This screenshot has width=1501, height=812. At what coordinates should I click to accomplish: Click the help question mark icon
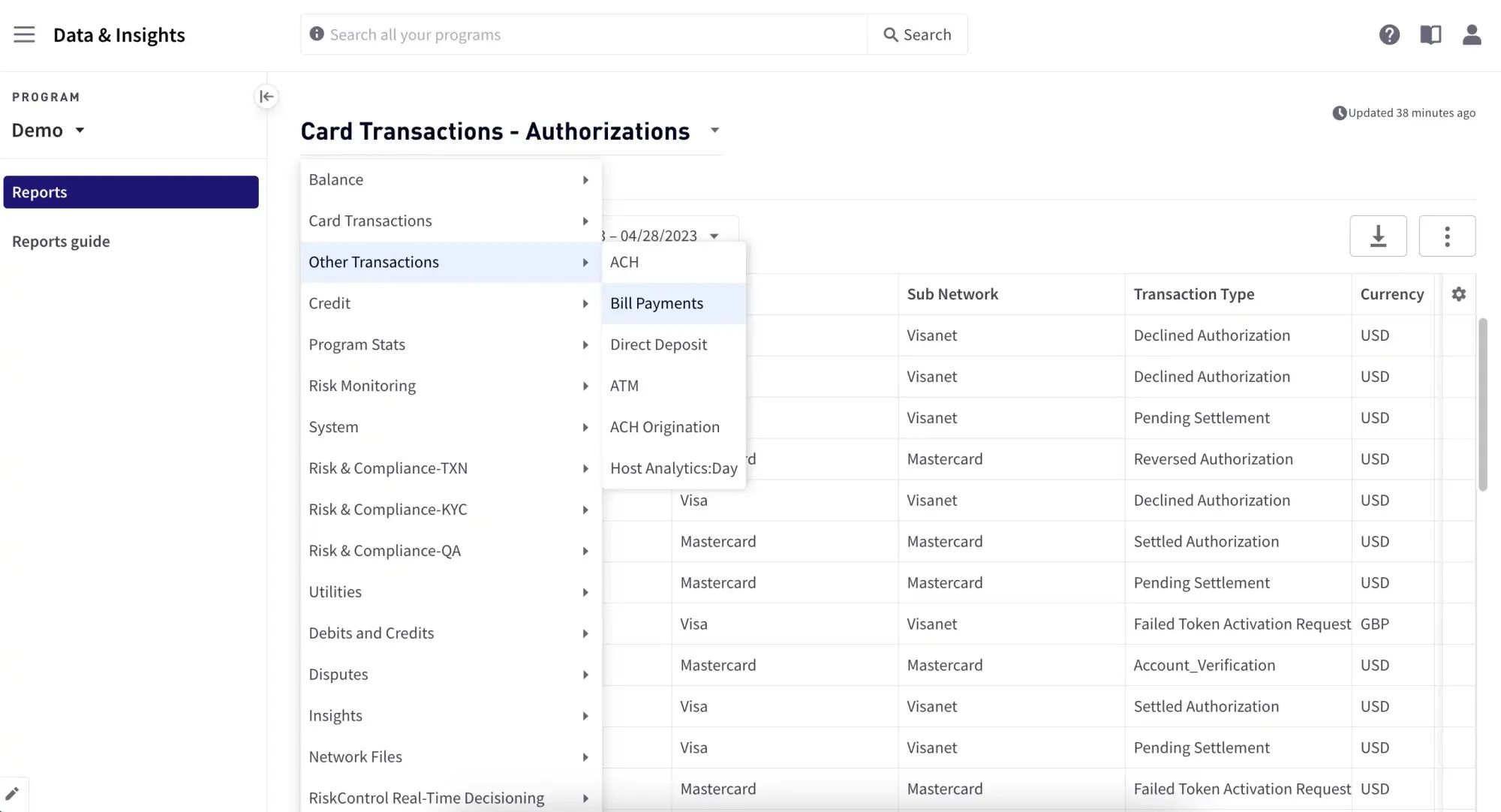click(1389, 35)
